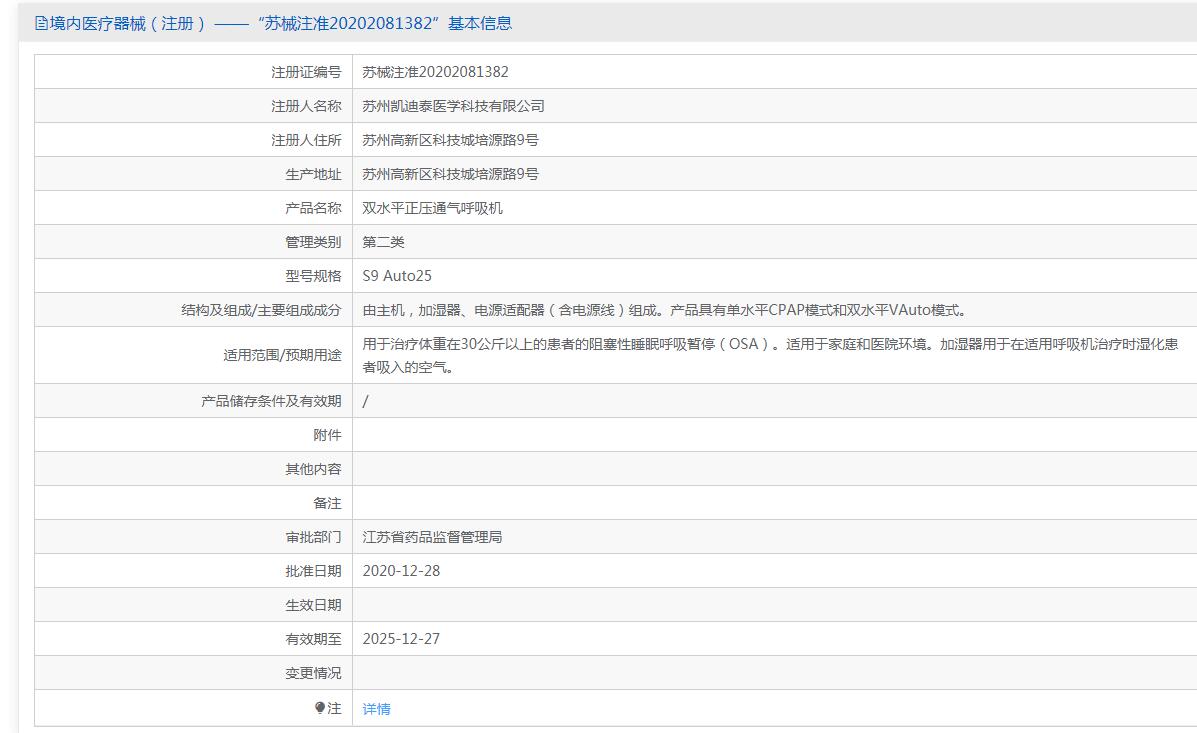Click the 产品名称 label
Image resolution: width=1197 pixels, height=733 pixels.
click(313, 208)
